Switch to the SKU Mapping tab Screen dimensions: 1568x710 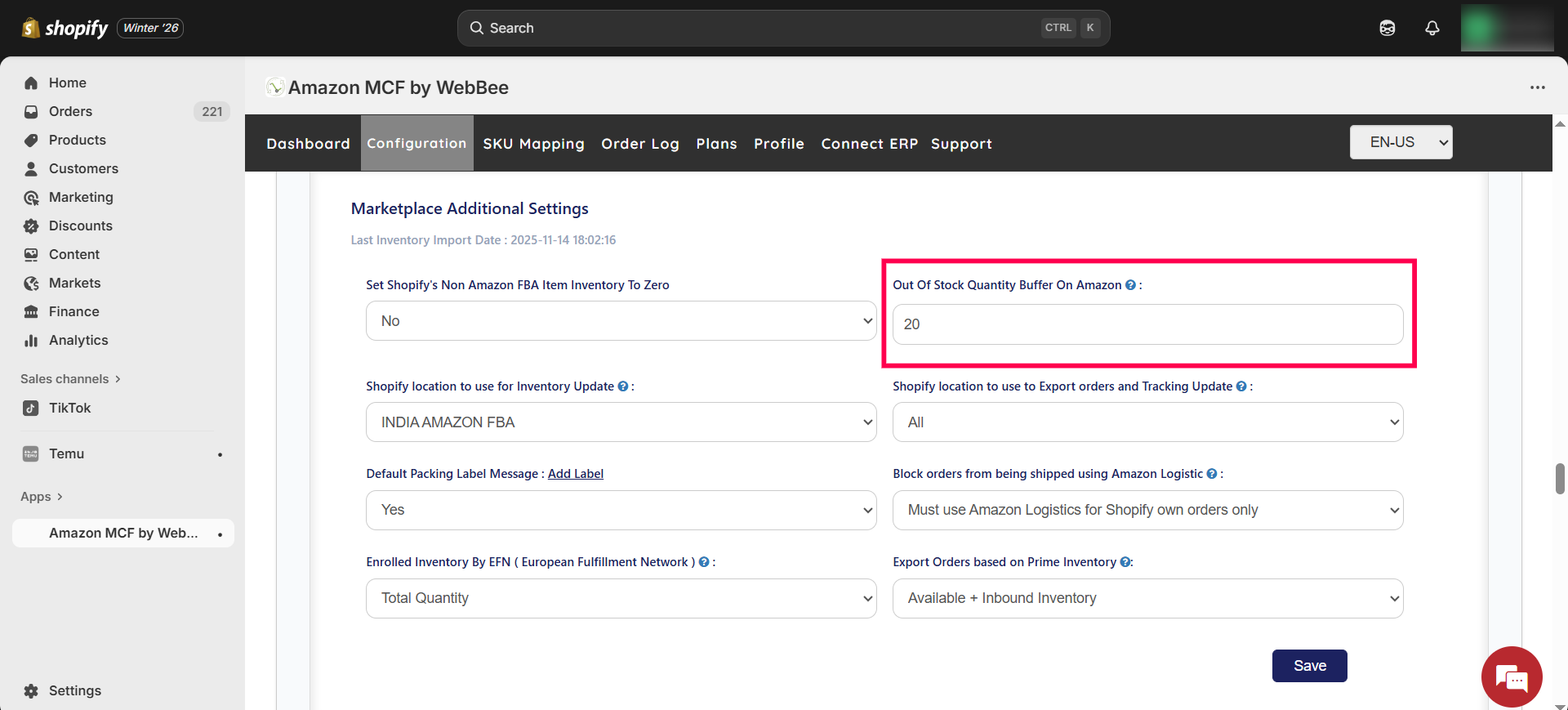[x=533, y=144]
